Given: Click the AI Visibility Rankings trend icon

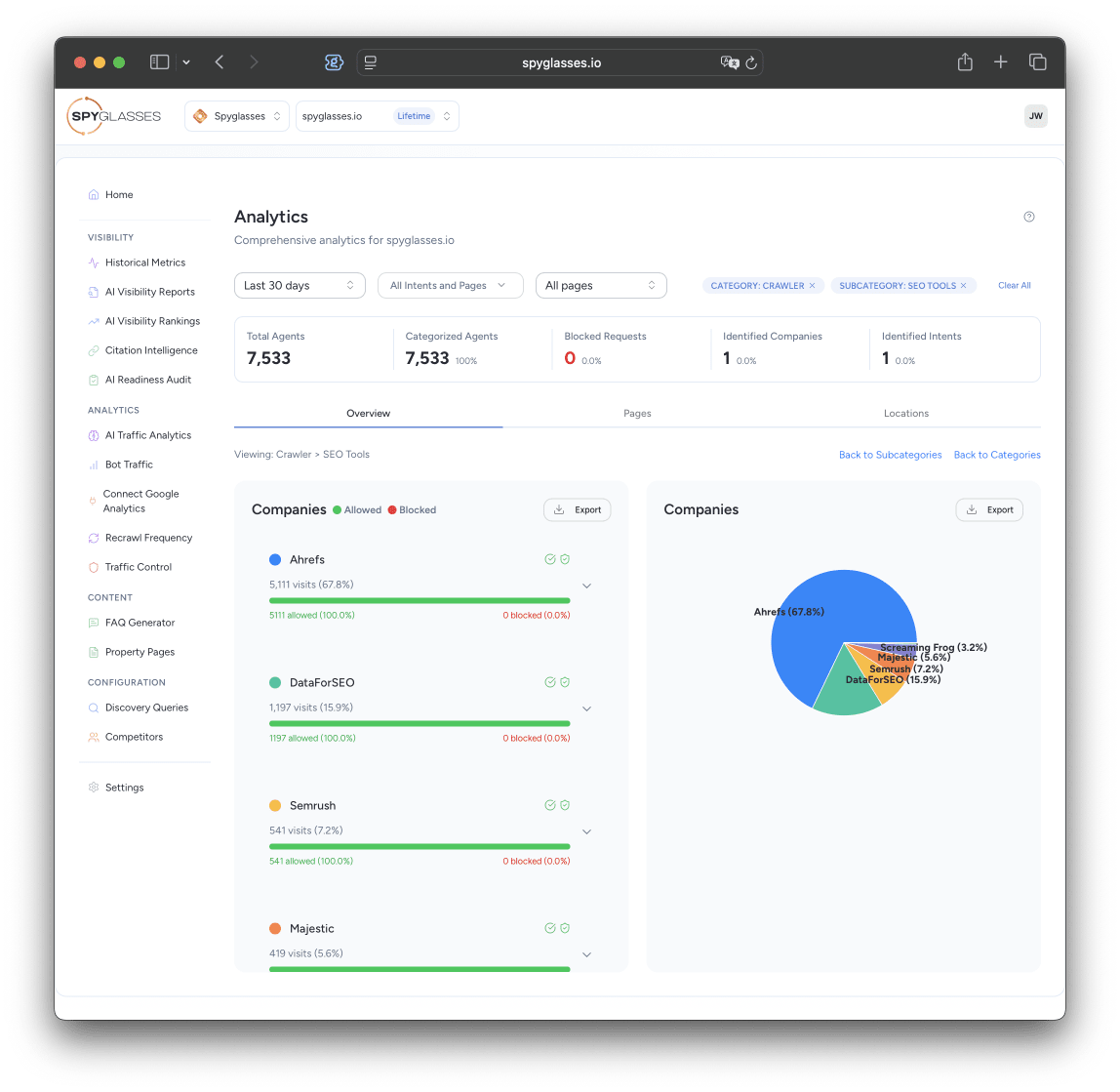Looking at the screenshot, I should [94, 321].
